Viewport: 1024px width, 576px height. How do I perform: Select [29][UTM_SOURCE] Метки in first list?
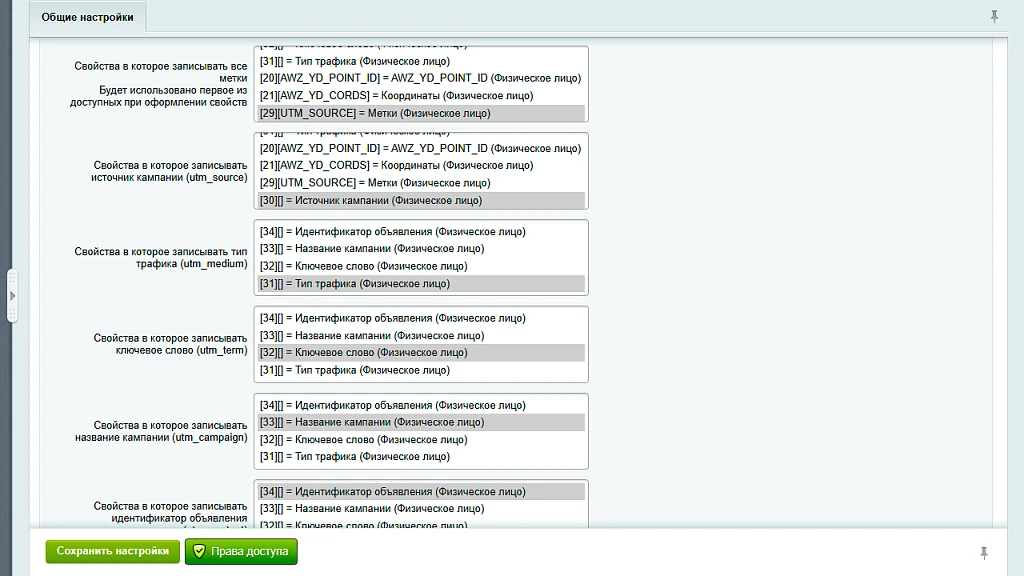(x=421, y=113)
